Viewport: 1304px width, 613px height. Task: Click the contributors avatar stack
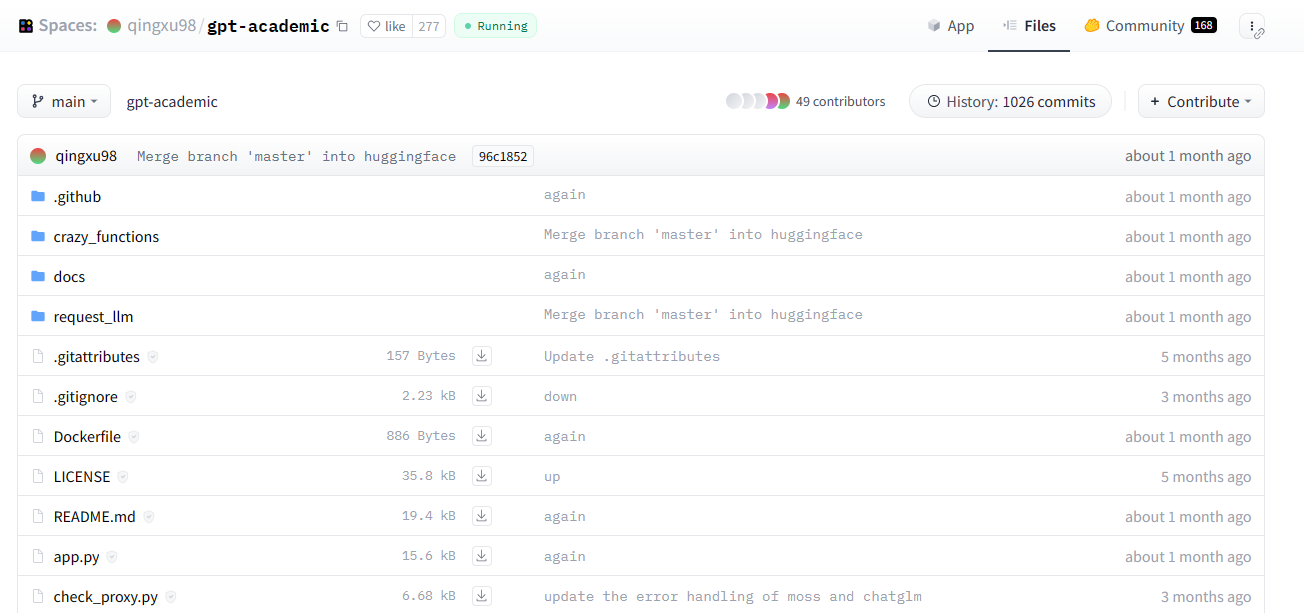point(758,100)
